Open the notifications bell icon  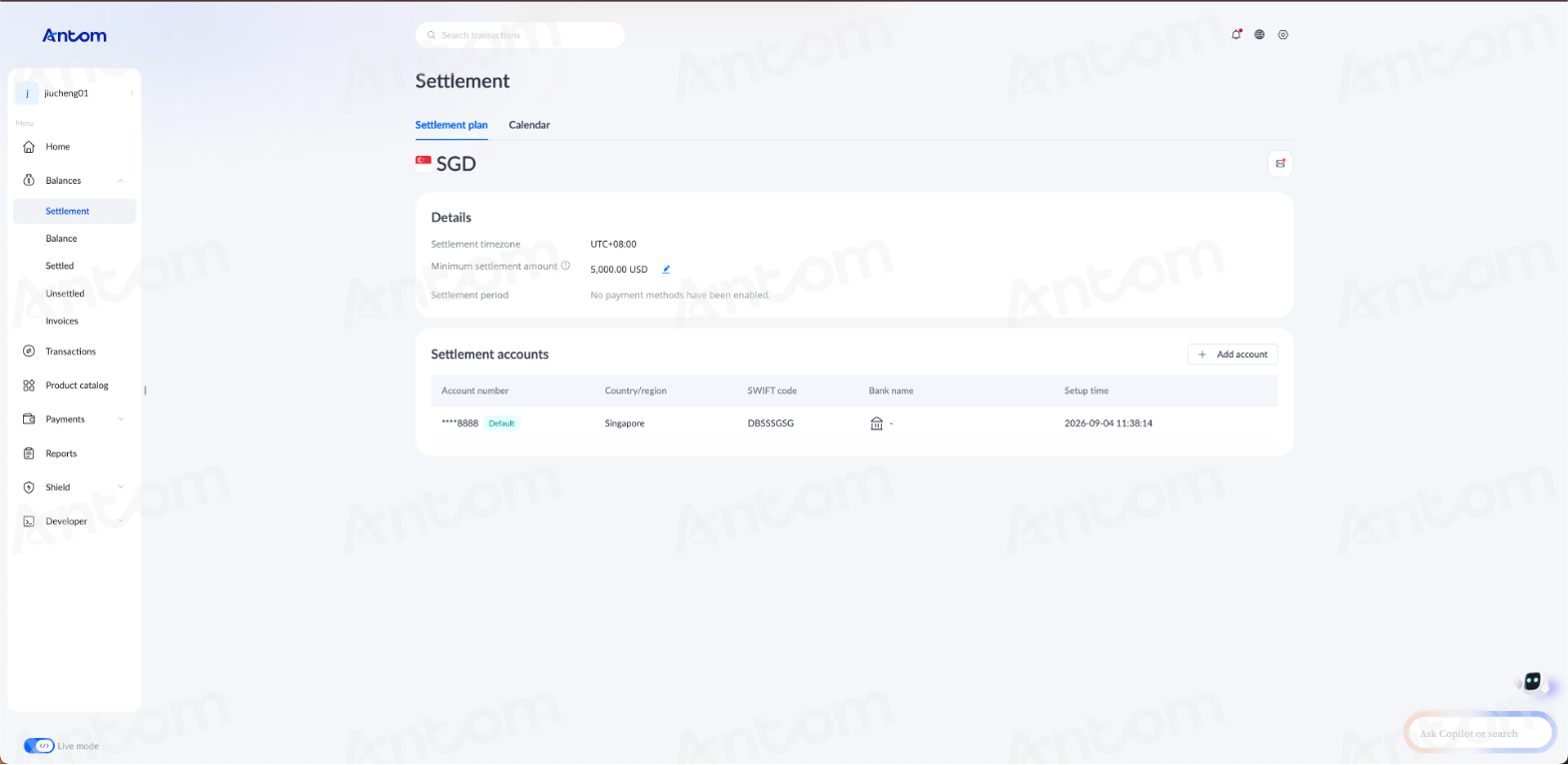coord(1236,35)
